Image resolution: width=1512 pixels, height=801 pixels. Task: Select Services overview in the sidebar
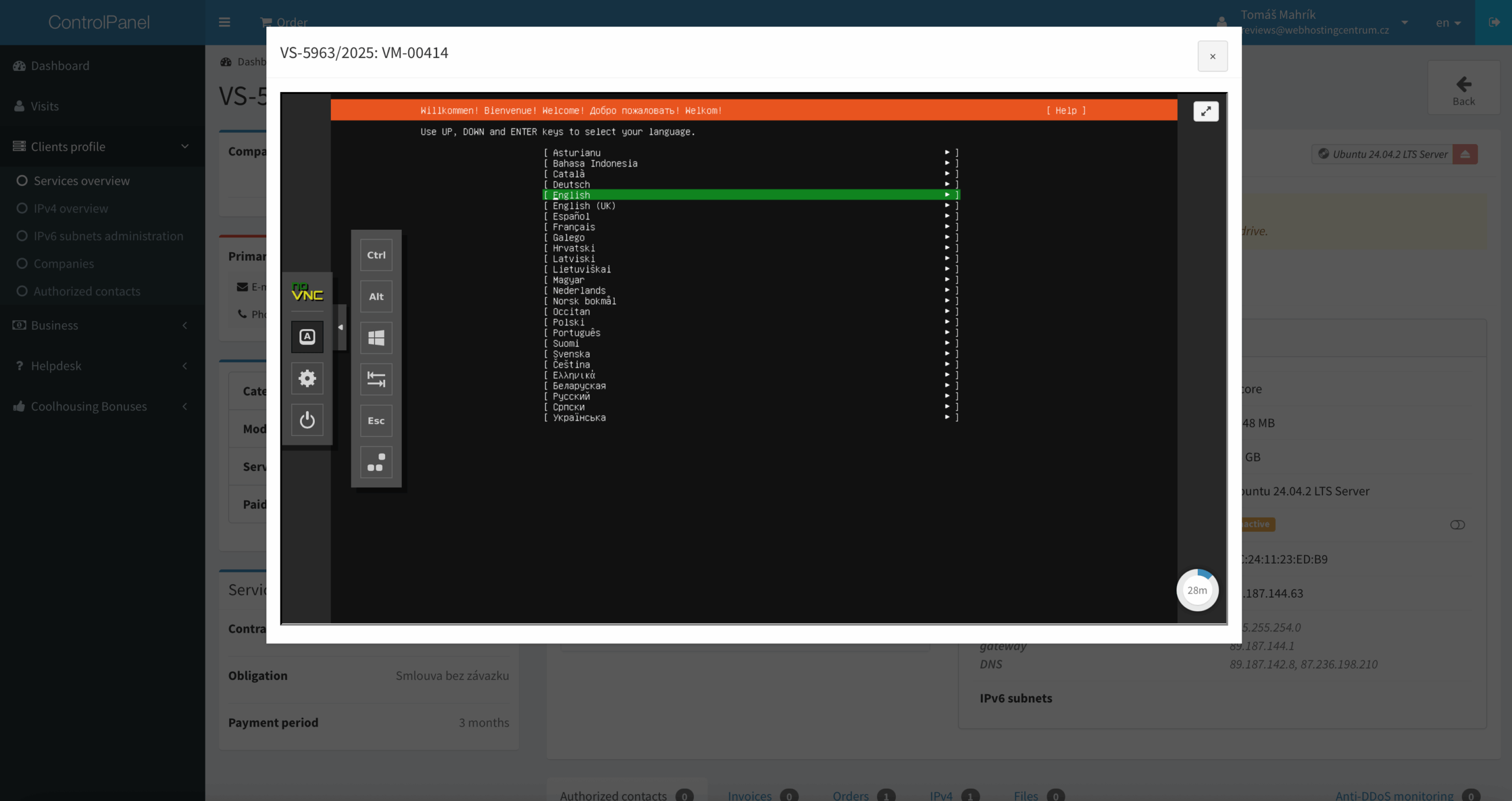[80, 181]
